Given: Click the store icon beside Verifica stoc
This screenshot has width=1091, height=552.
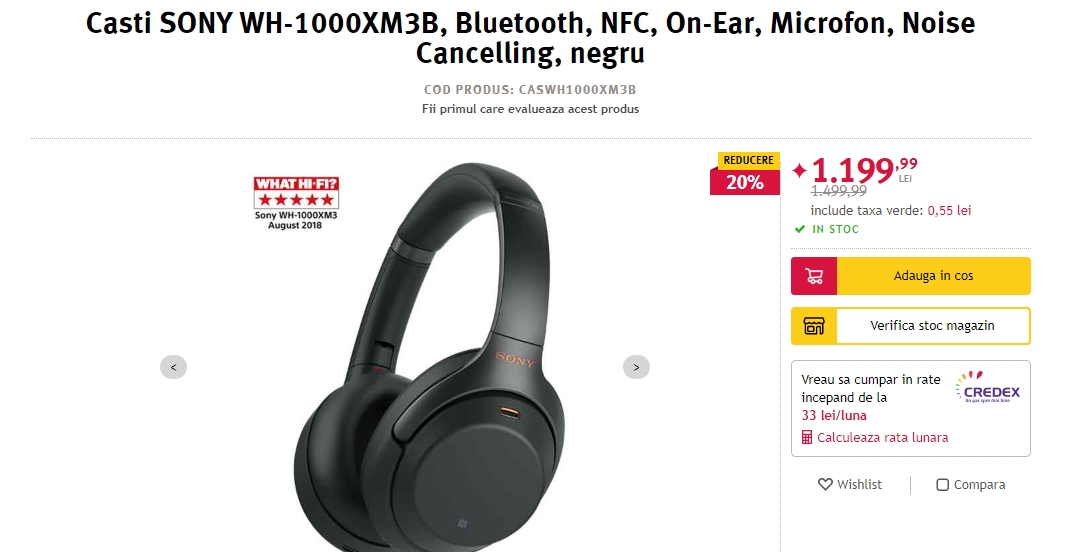Looking at the screenshot, I should 813,326.
